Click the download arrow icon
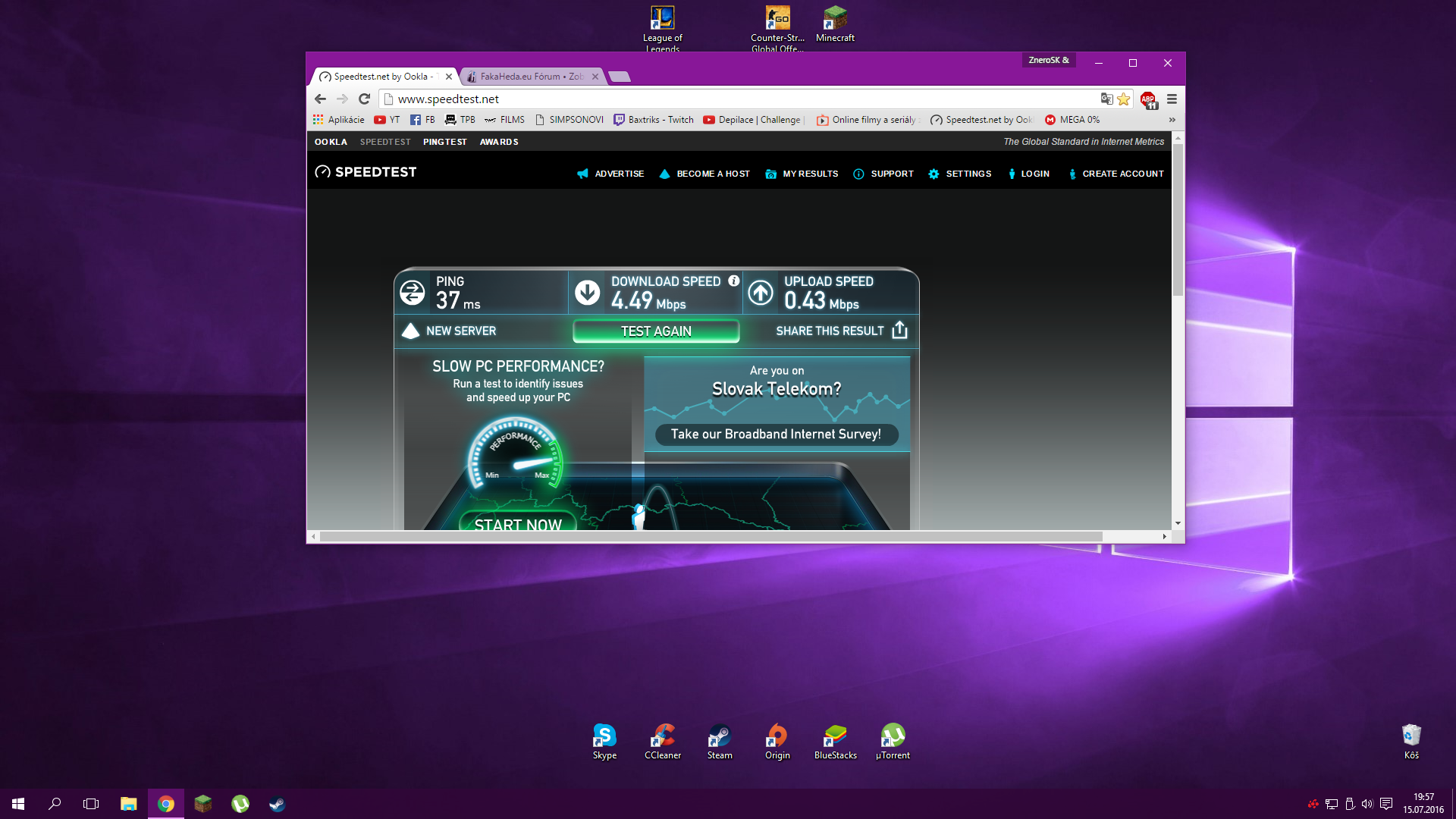The width and height of the screenshot is (1456, 819). pos(587,293)
